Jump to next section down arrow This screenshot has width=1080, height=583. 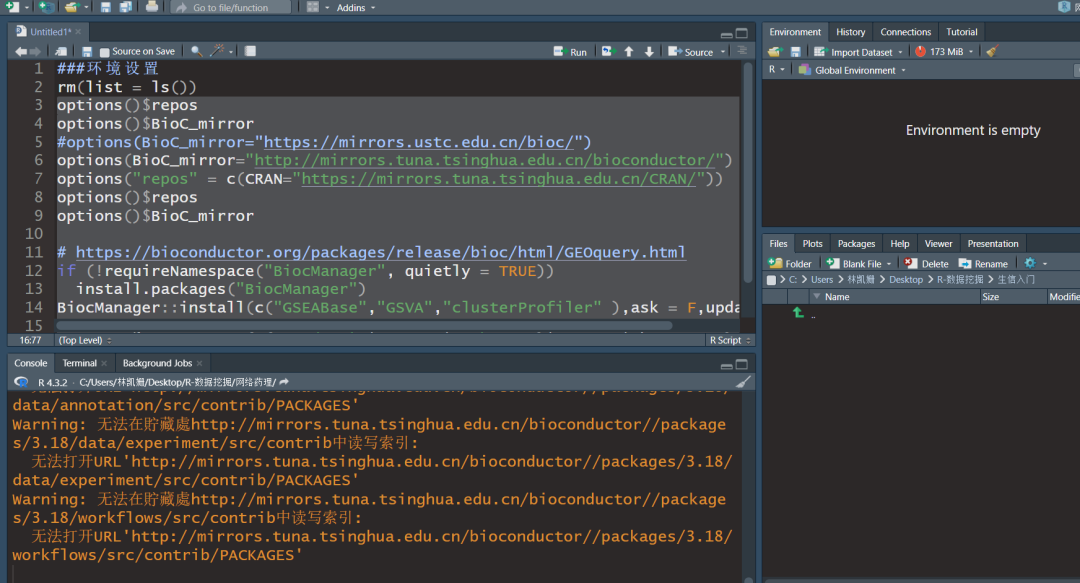coord(649,52)
